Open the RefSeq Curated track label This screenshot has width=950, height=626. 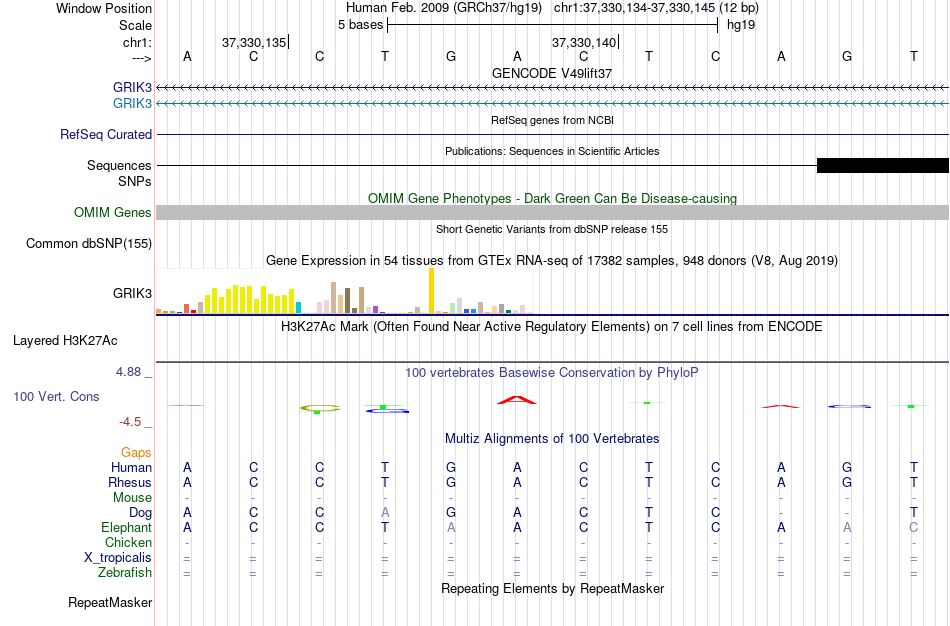tap(106, 135)
